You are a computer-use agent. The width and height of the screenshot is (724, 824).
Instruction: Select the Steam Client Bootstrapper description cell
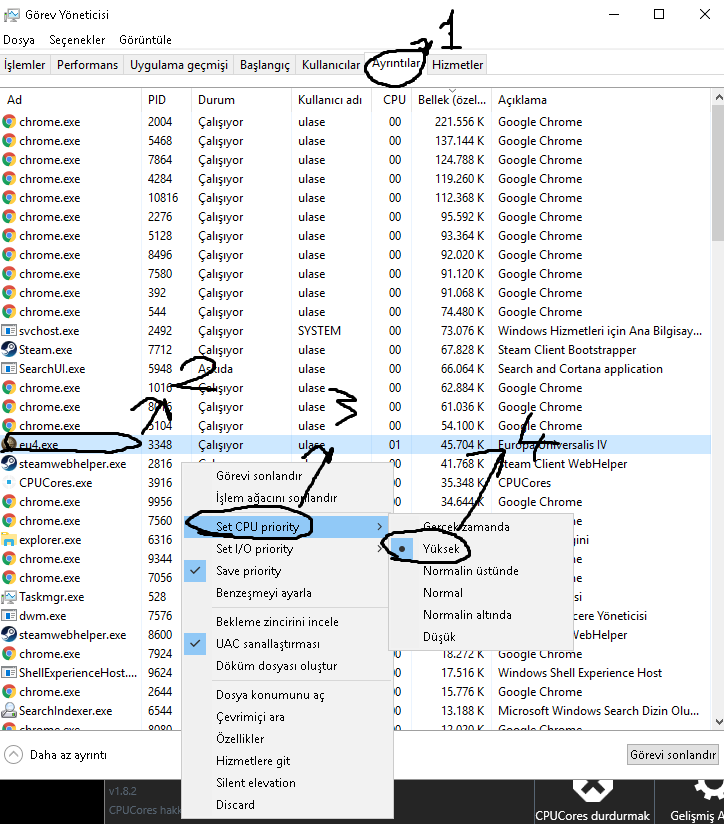(567, 349)
